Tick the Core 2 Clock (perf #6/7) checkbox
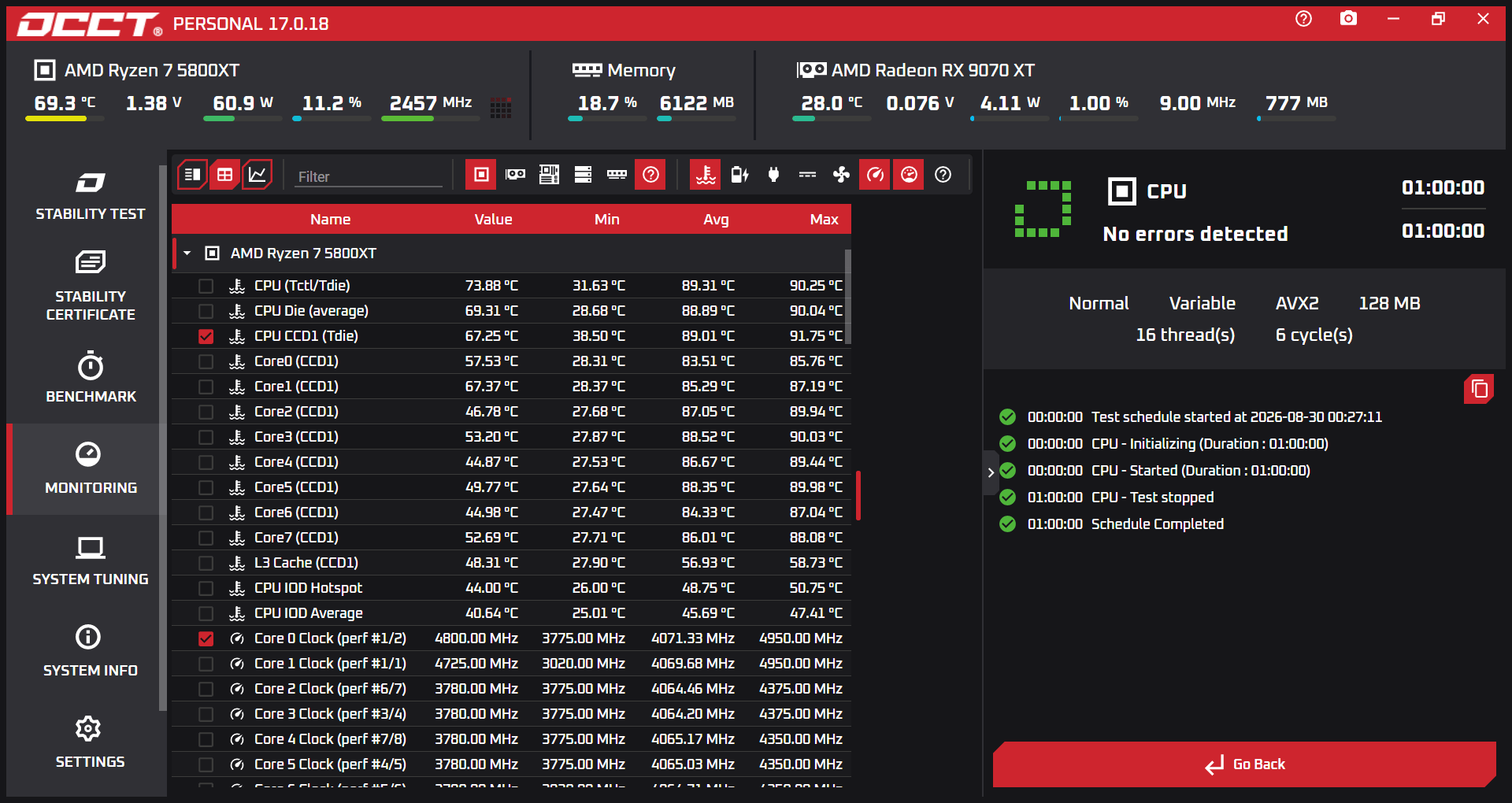 pos(206,689)
